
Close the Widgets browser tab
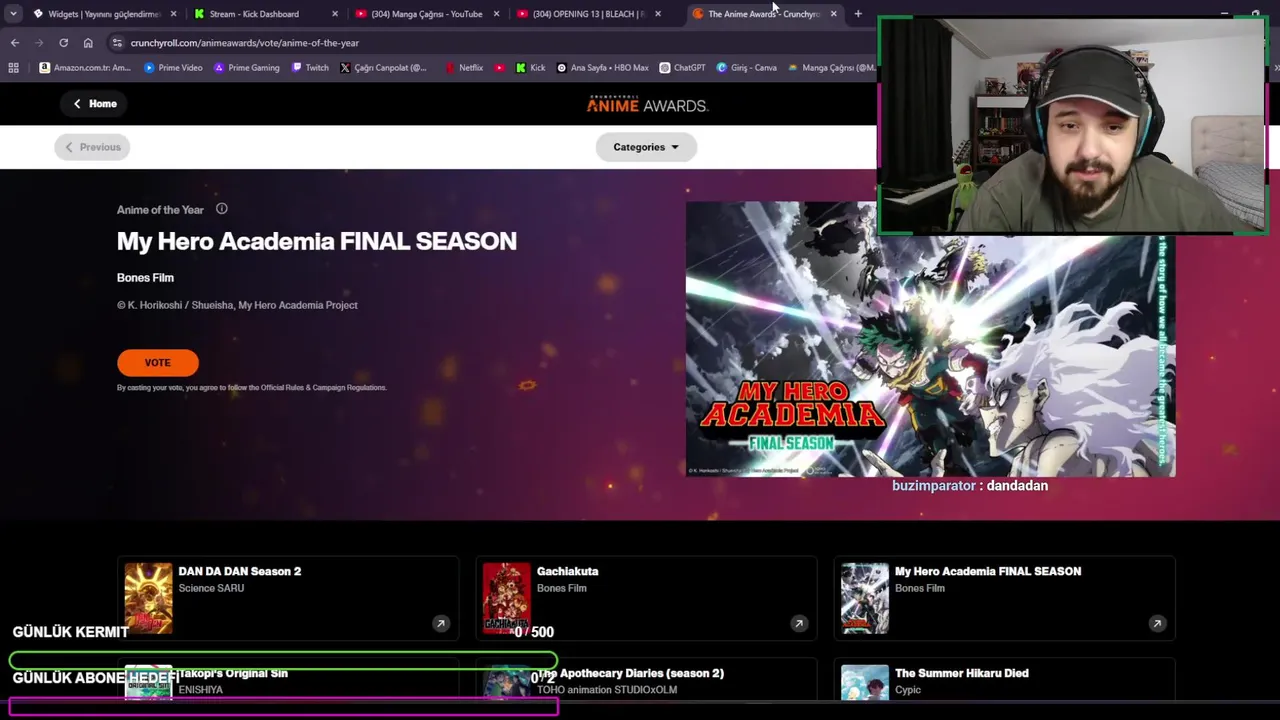click(x=173, y=14)
